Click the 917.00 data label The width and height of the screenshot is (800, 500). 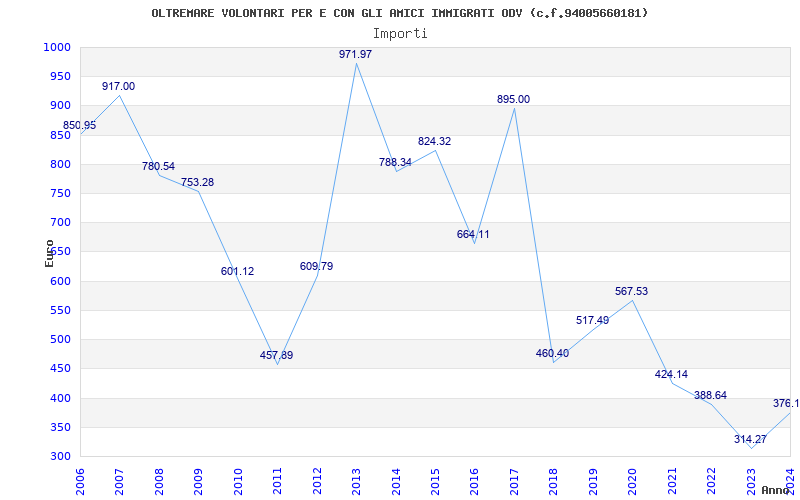point(118,86)
